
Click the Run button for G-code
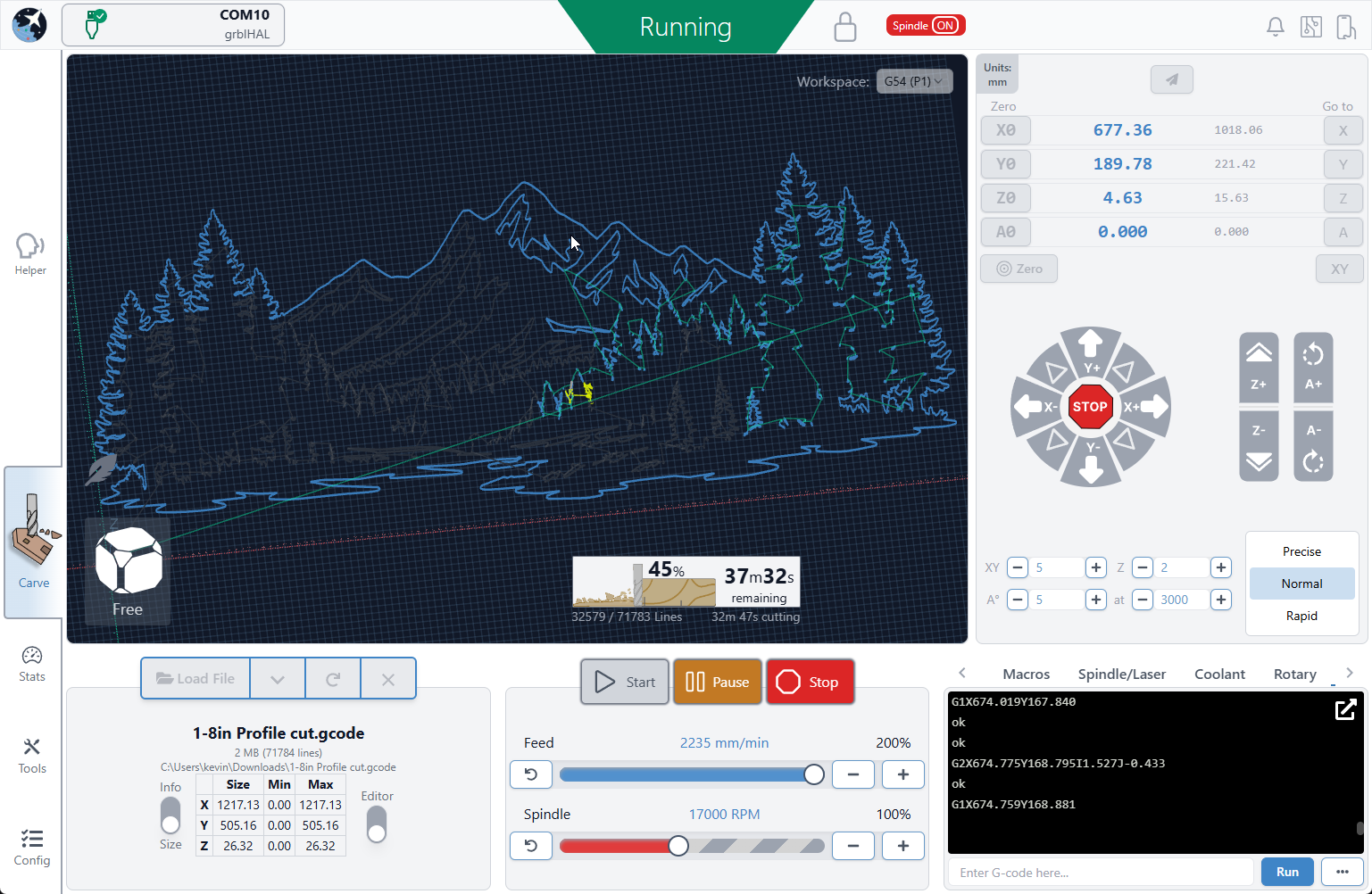point(1287,872)
